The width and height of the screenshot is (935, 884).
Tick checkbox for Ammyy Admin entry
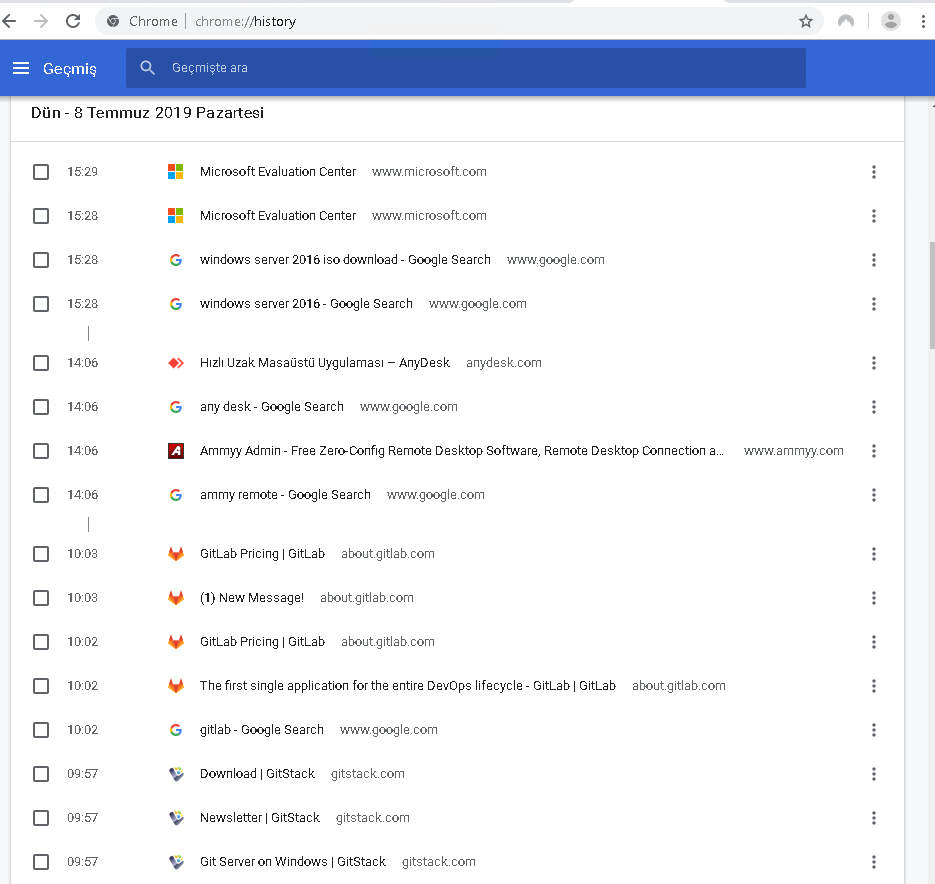[41, 451]
